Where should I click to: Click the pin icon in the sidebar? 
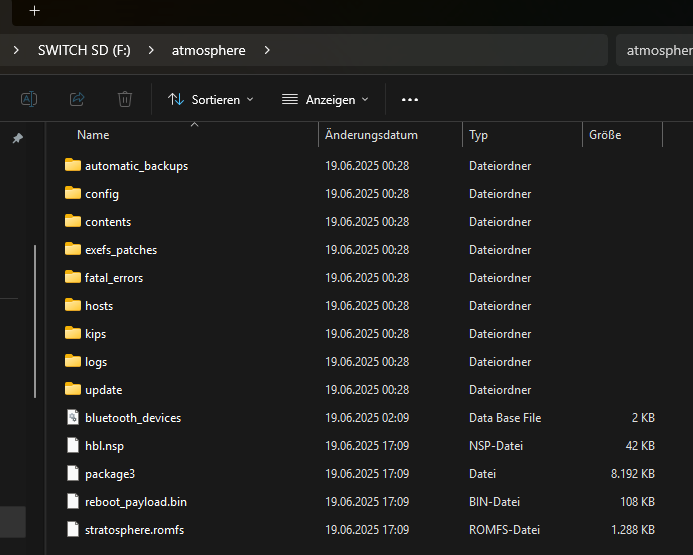pos(17,139)
